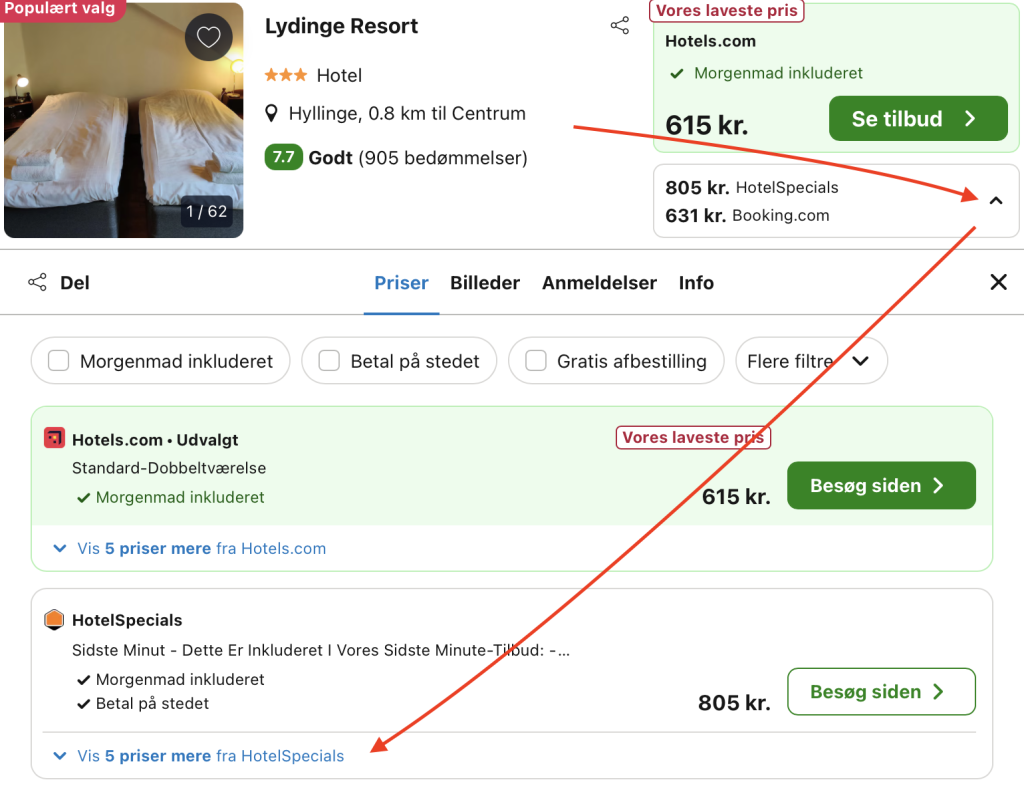1024x786 pixels.
Task: Expand 5 more prices from Hotels.com
Action: click(x=190, y=548)
